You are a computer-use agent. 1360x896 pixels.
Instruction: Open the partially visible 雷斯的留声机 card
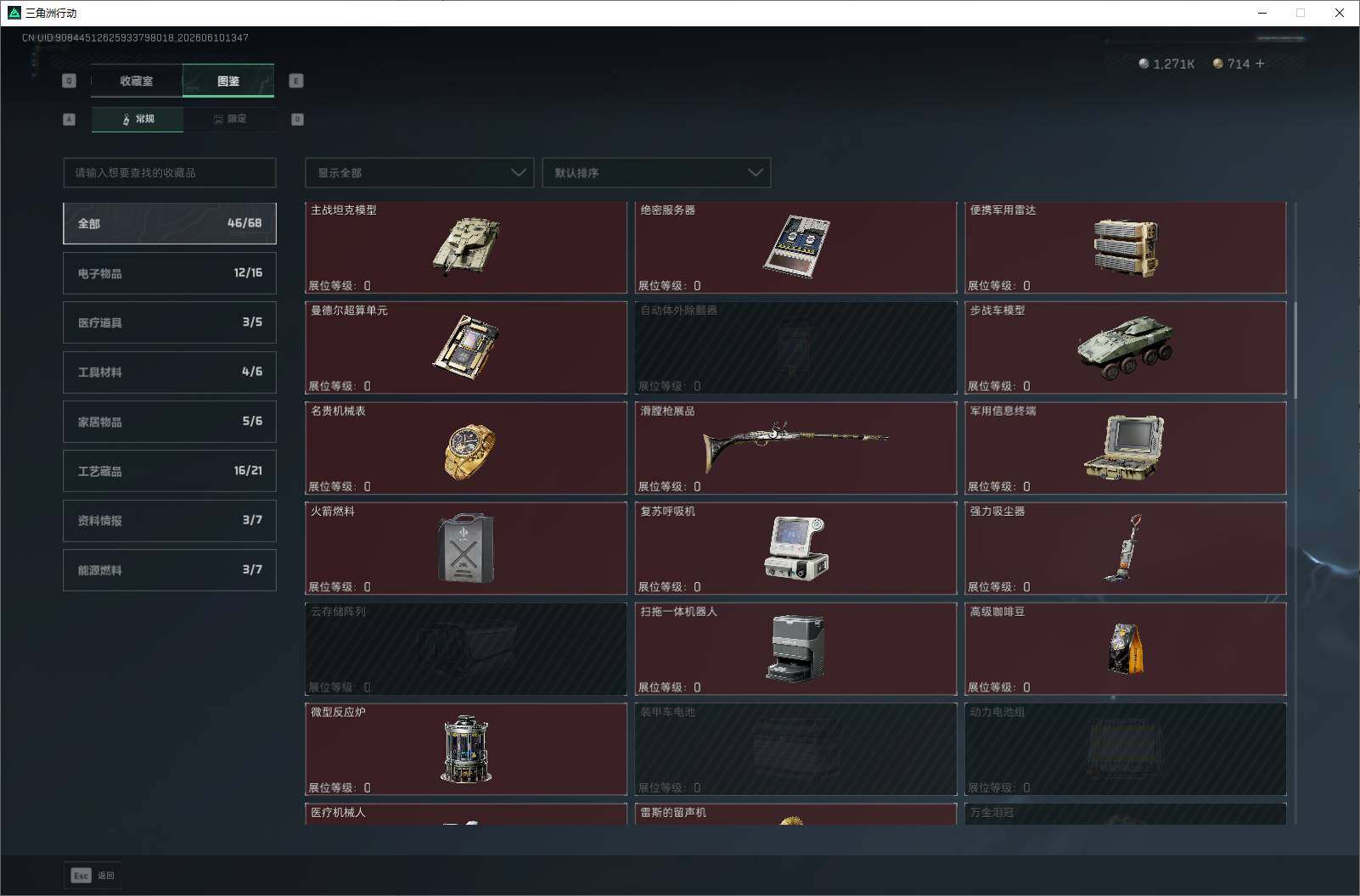(795, 814)
